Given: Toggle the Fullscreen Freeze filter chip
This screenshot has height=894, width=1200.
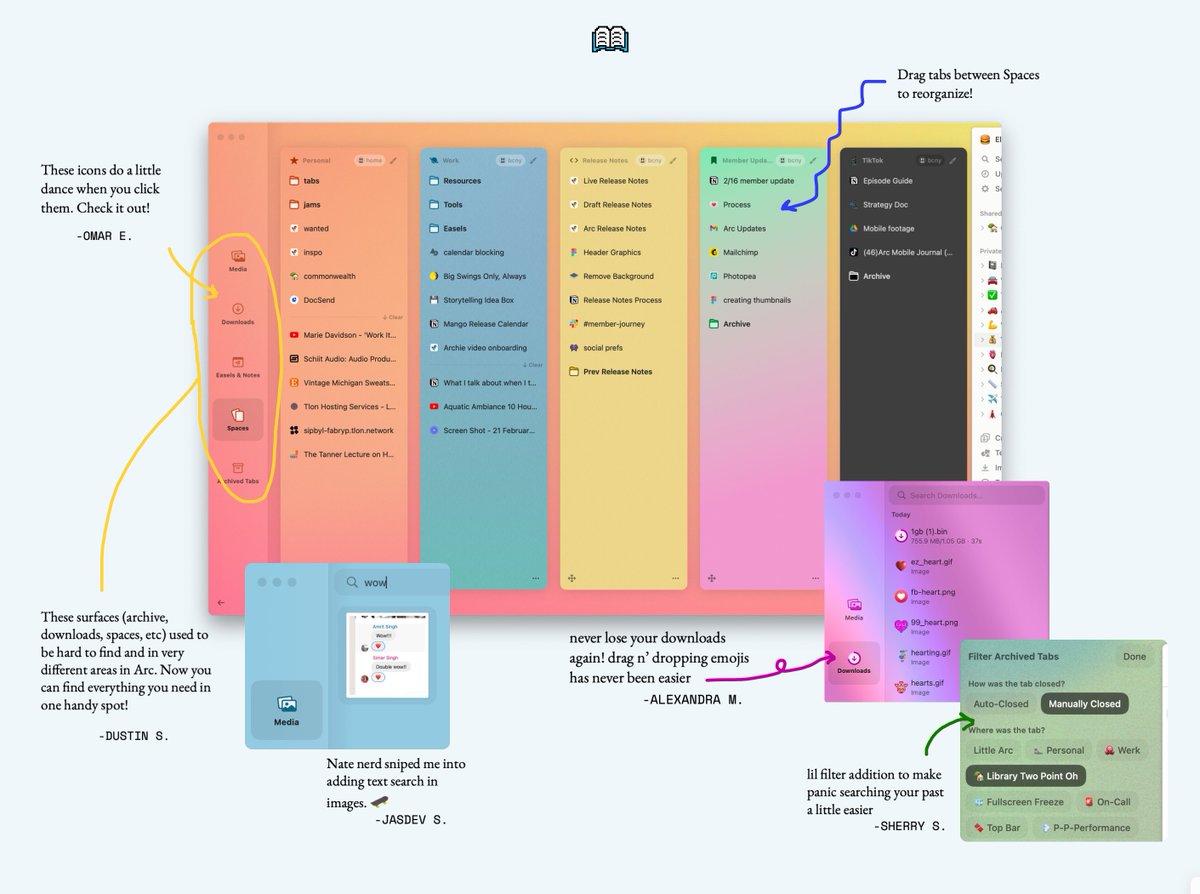Looking at the screenshot, I should [1019, 802].
